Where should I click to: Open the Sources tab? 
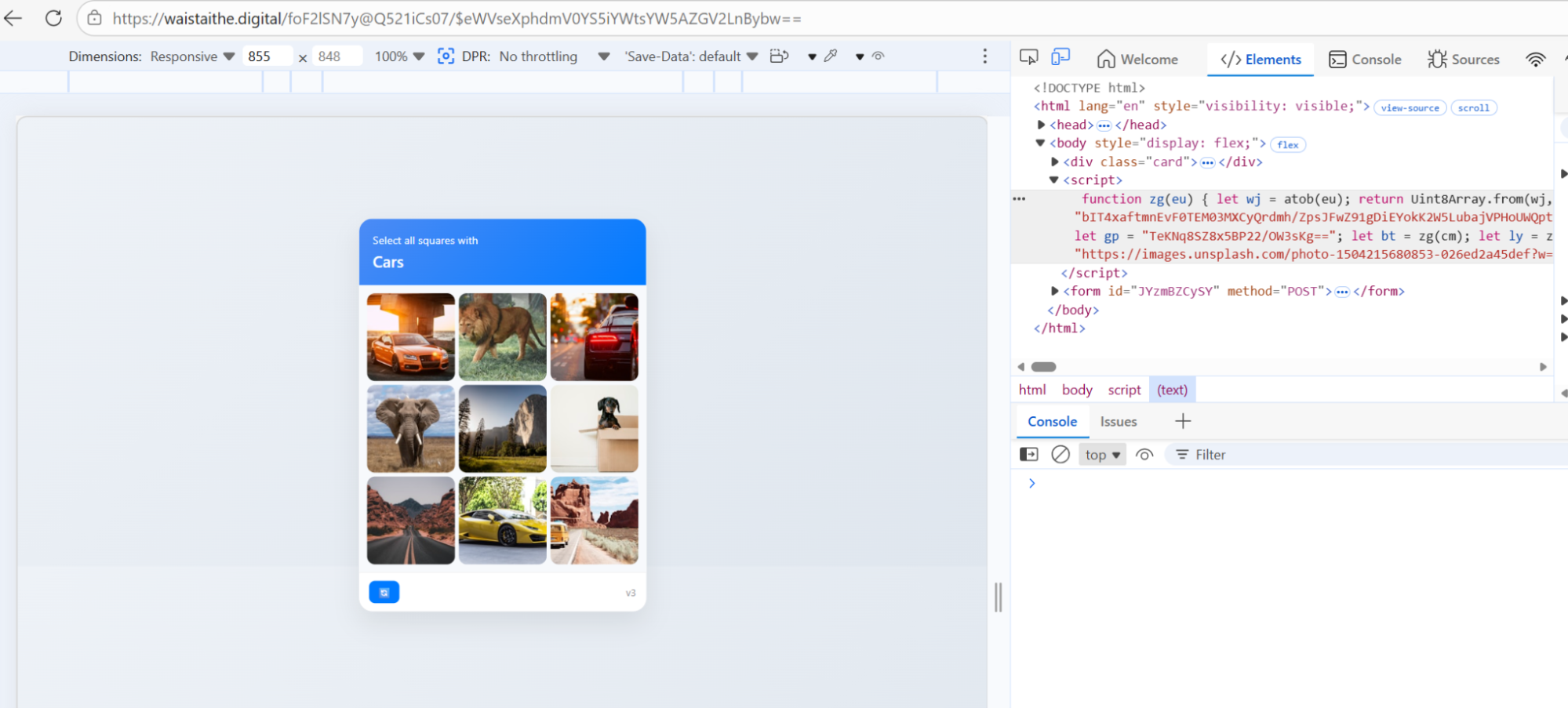1463,59
